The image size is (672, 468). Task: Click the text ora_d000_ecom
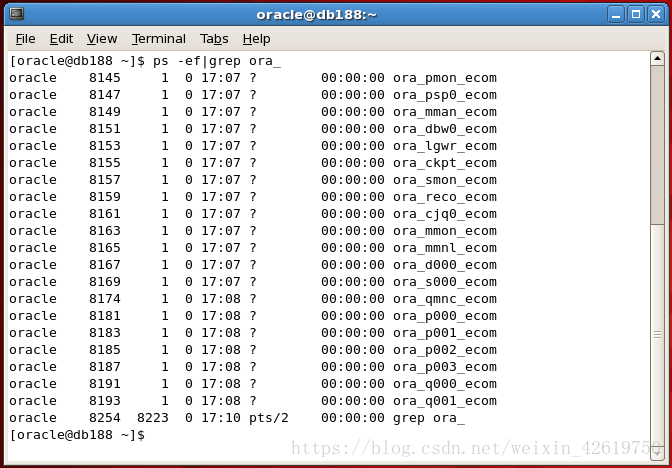(x=445, y=265)
